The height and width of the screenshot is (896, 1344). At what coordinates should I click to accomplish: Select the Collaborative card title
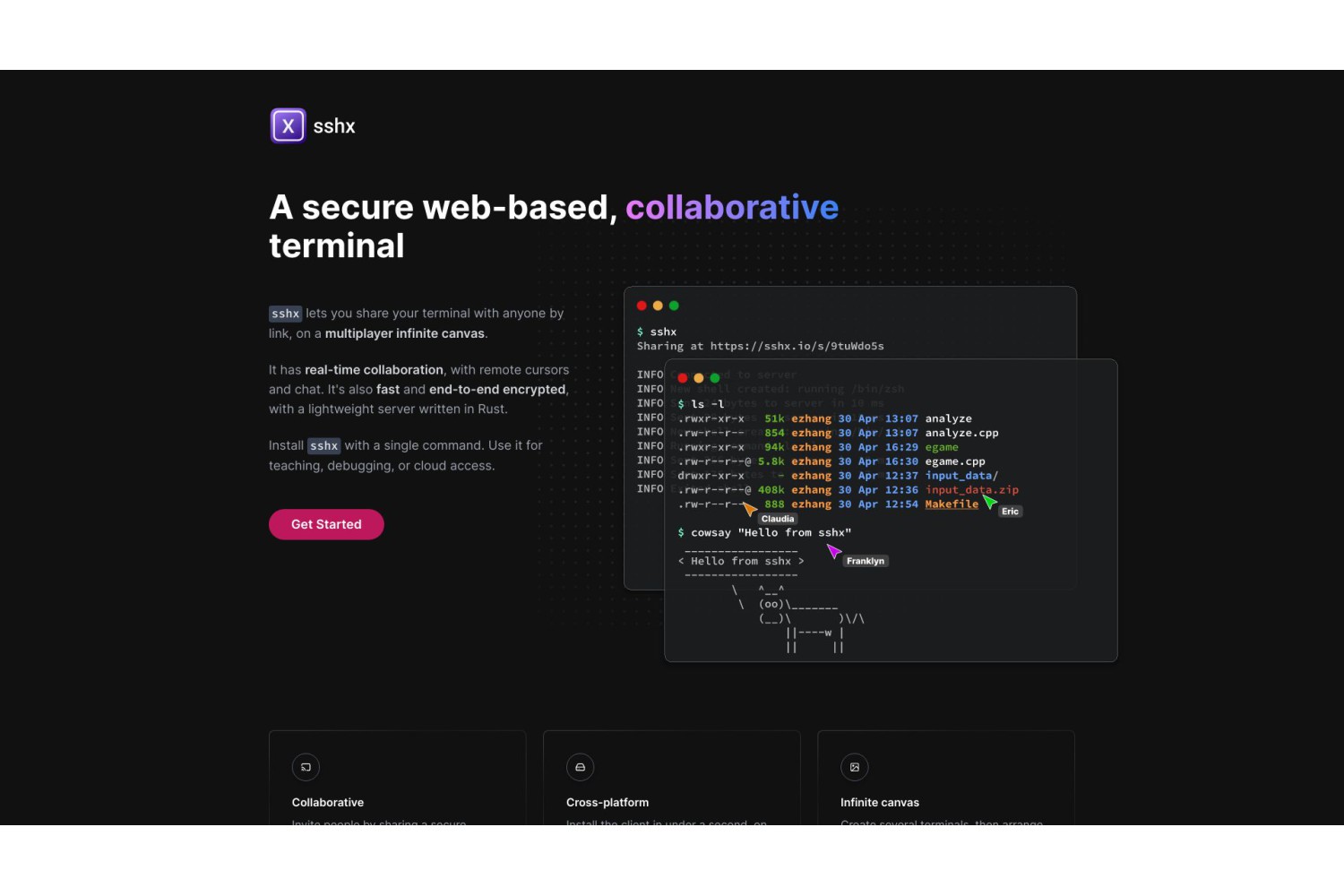328,802
